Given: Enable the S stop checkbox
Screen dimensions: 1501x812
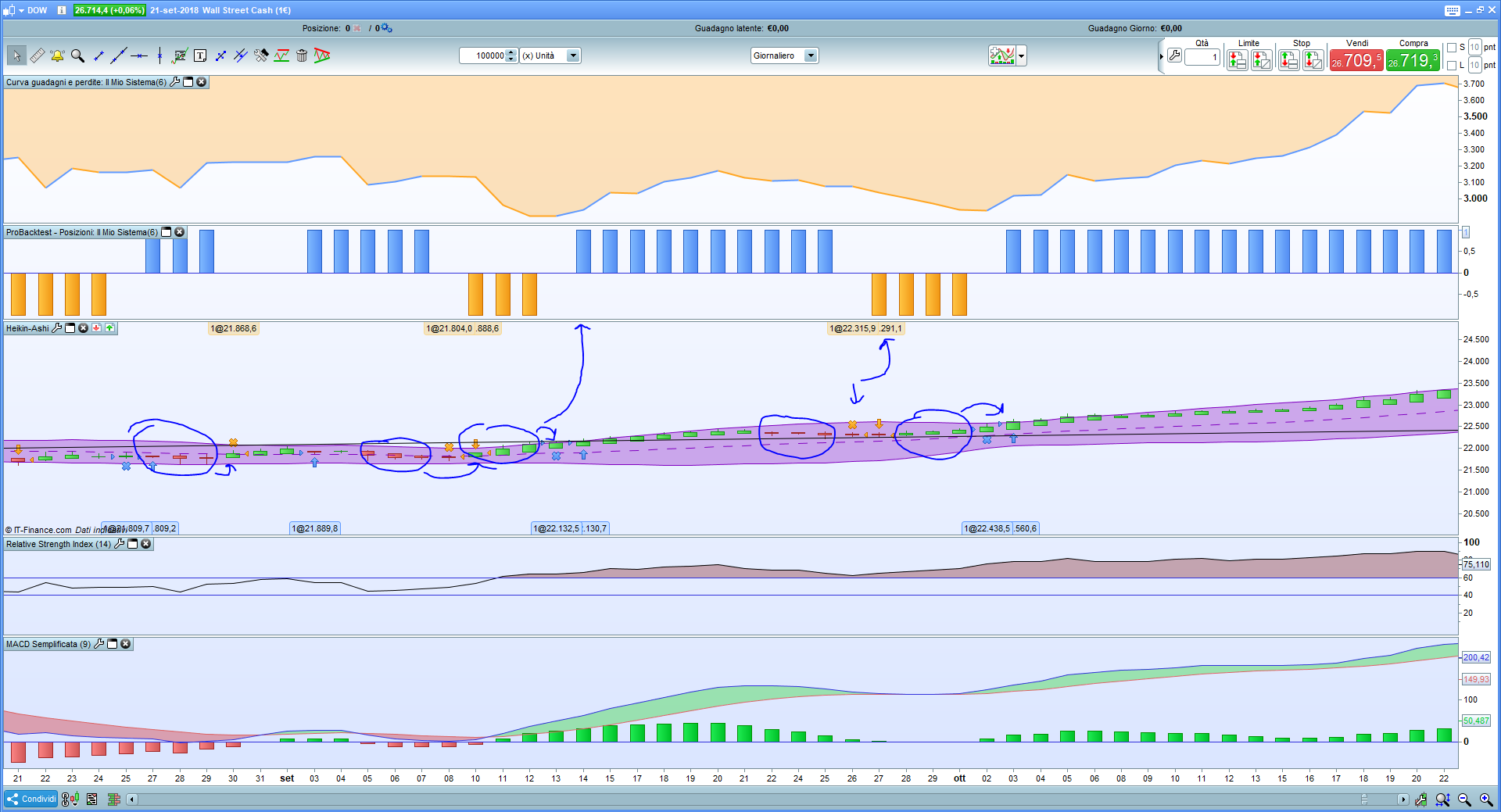Looking at the screenshot, I should (x=1452, y=48).
